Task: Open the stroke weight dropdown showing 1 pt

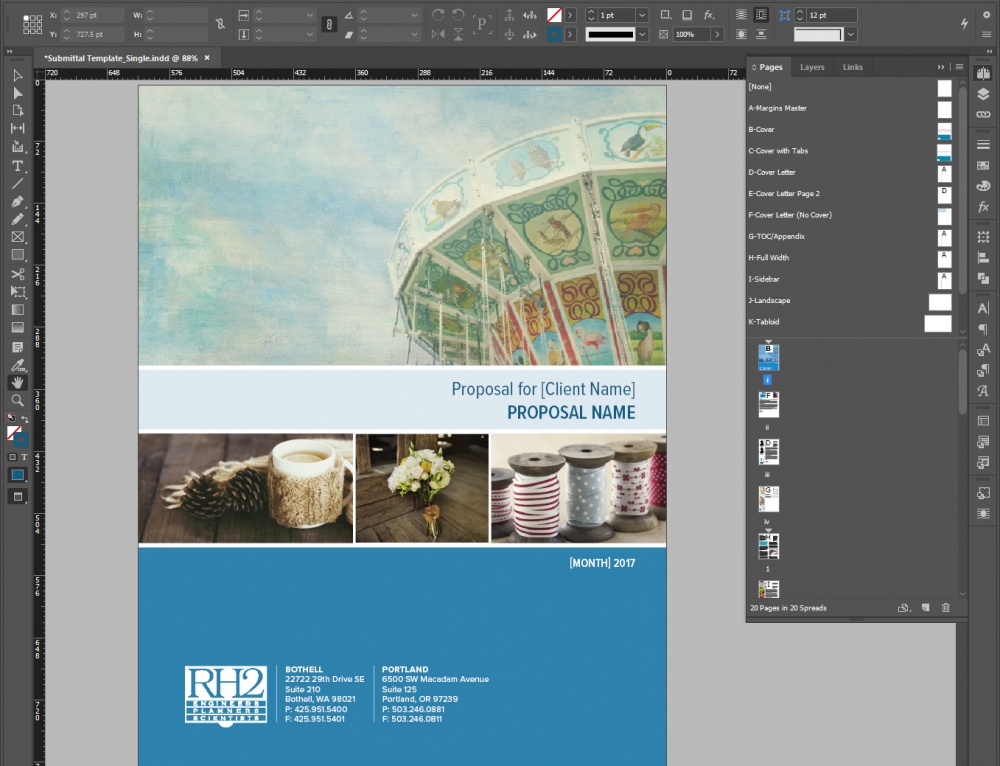Action: 644,15
